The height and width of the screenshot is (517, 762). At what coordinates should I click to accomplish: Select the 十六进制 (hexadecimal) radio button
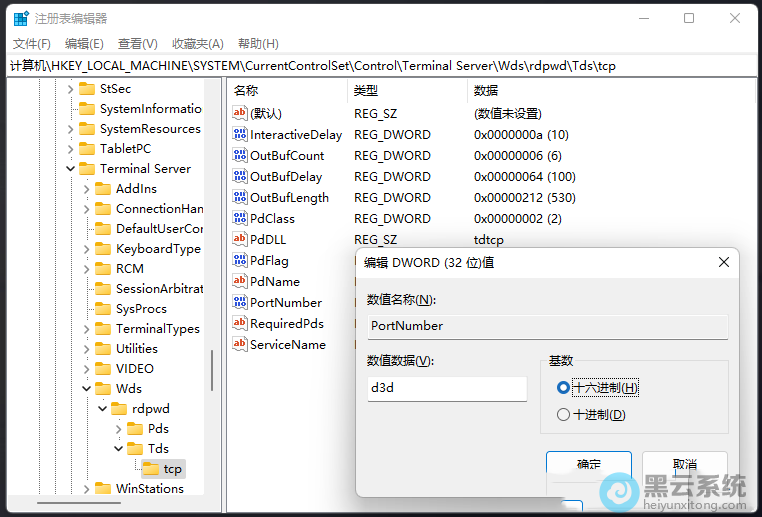point(564,387)
